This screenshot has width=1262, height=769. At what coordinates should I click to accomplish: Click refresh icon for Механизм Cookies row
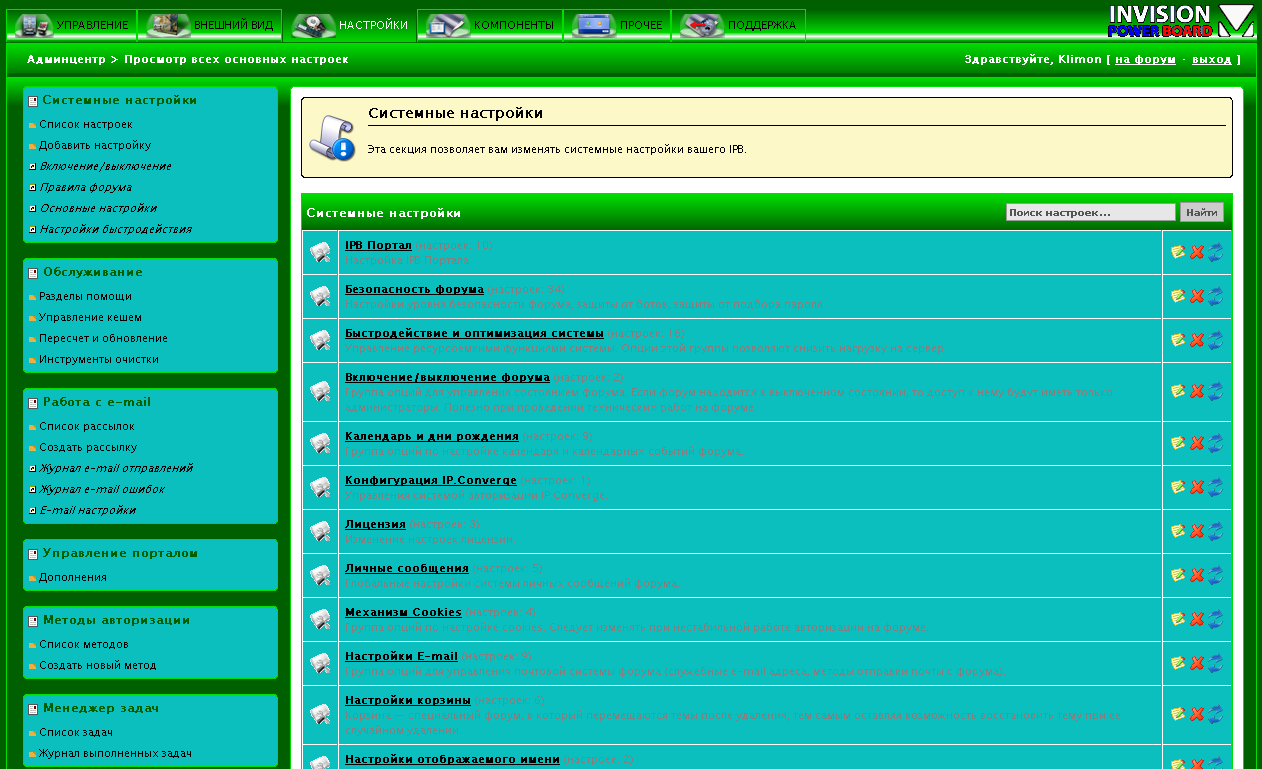tap(1215, 620)
